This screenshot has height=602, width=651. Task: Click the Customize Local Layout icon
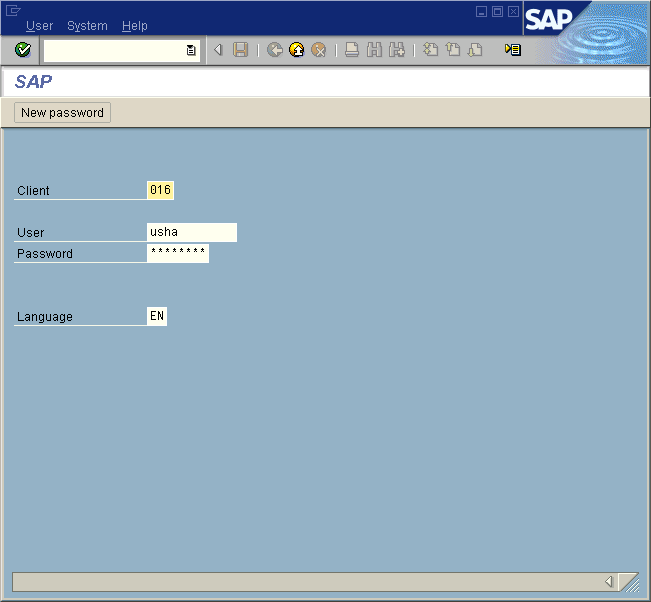pos(513,50)
